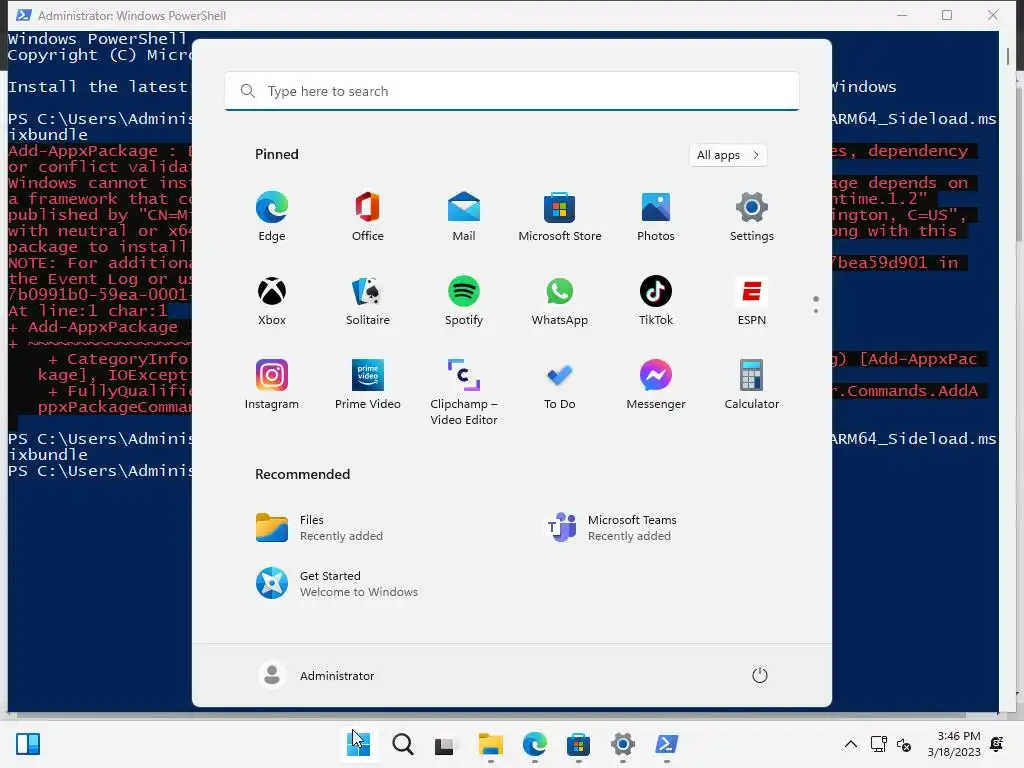
Task: Open the ESPN app
Action: [752, 301]
